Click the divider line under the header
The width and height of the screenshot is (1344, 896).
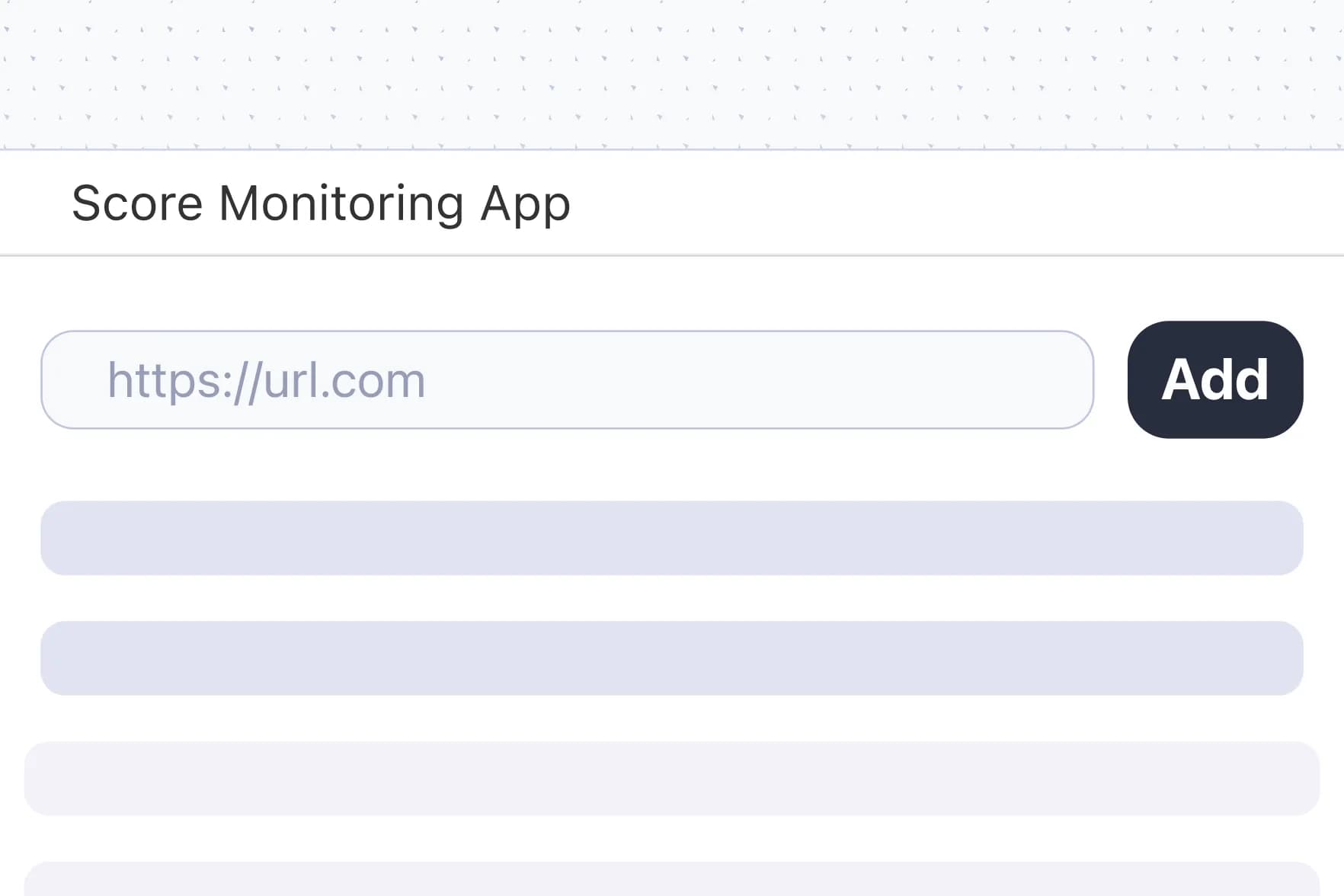pyautogui.click(x=671, y=255)
